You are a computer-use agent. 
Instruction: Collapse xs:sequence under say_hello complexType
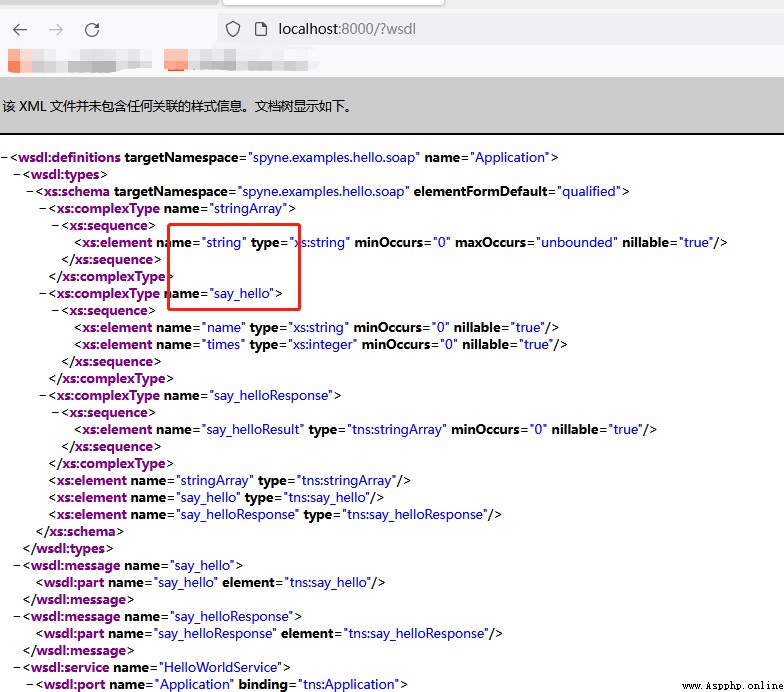click(56, 310)
